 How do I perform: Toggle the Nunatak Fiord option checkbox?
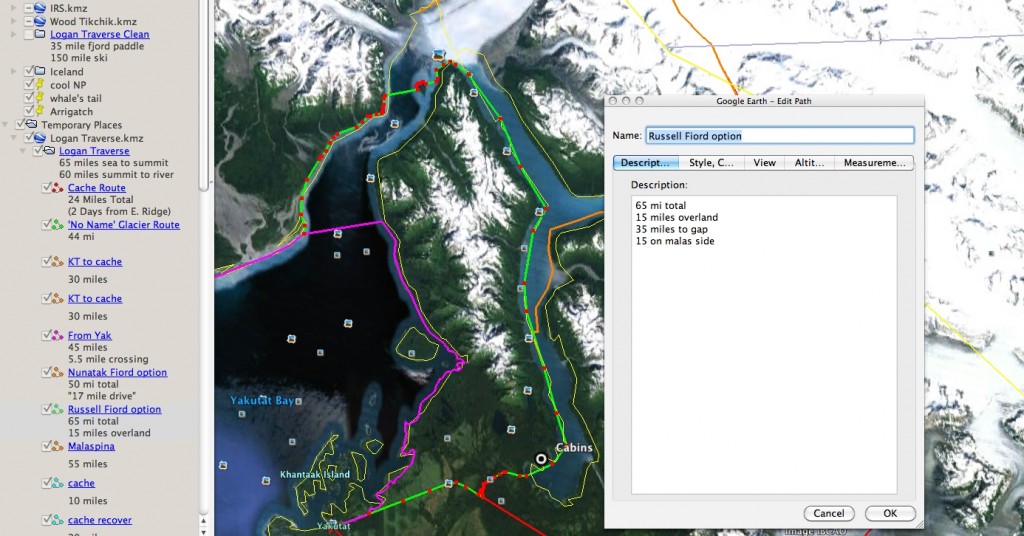[46, 373]
